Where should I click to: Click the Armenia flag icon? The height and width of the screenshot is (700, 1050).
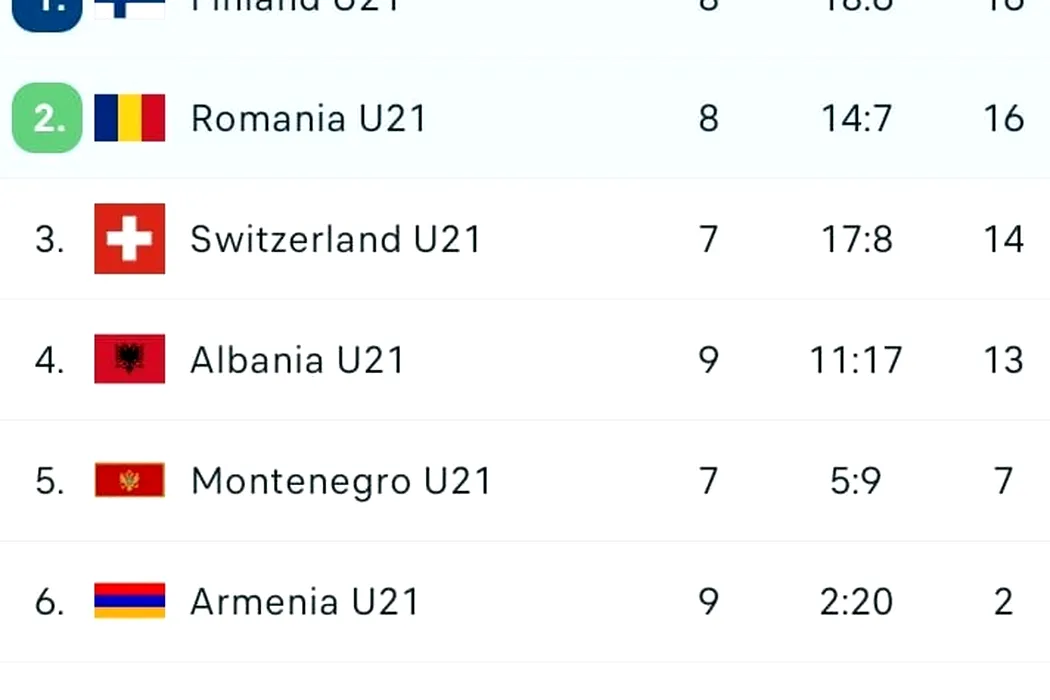[x=129, y=600]
